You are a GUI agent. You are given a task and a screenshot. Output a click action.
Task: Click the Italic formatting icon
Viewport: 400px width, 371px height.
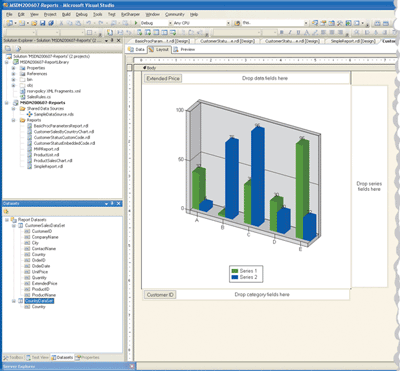[x=290, y=32]
